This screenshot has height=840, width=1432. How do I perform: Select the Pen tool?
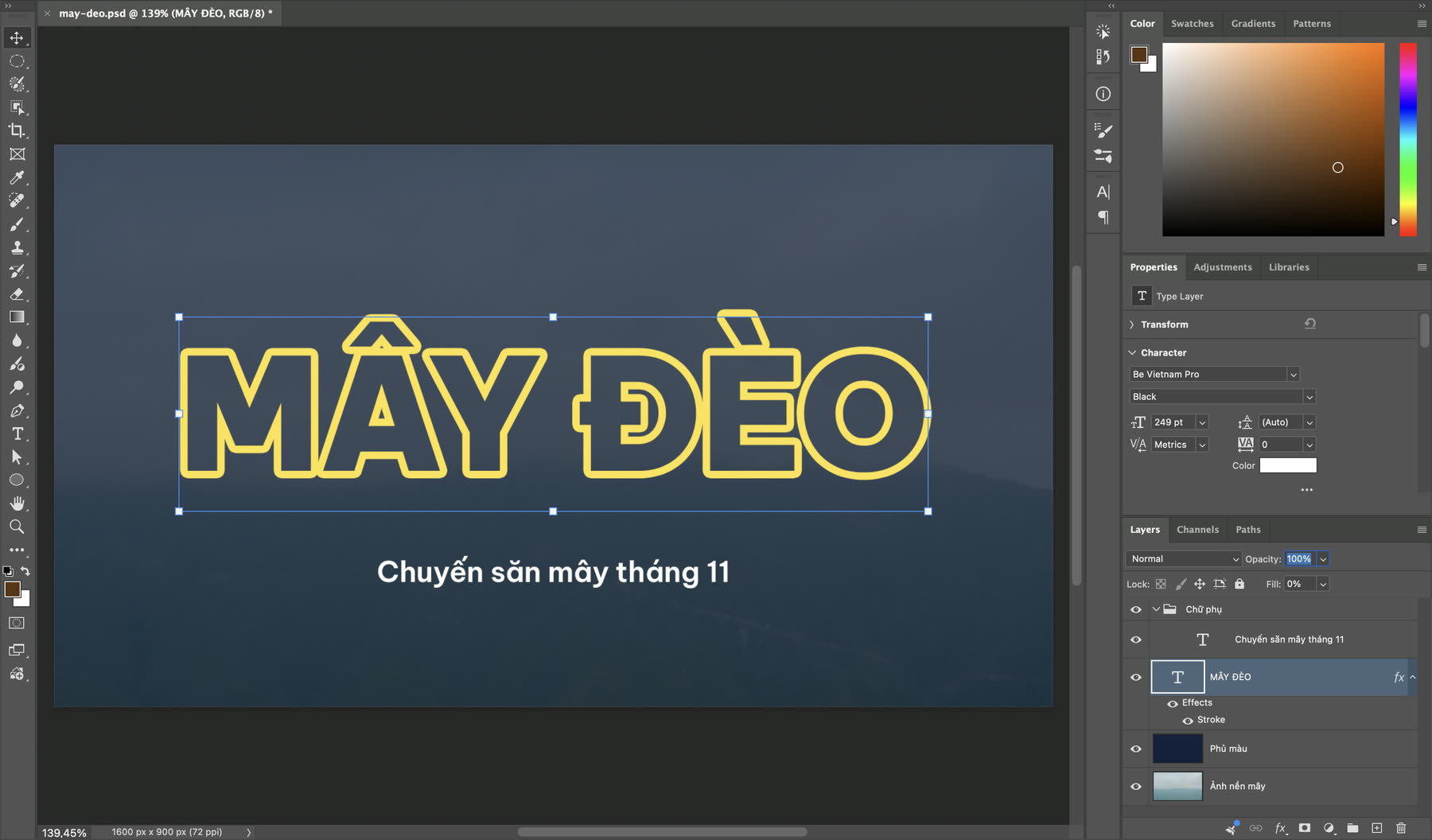(17, 410)
